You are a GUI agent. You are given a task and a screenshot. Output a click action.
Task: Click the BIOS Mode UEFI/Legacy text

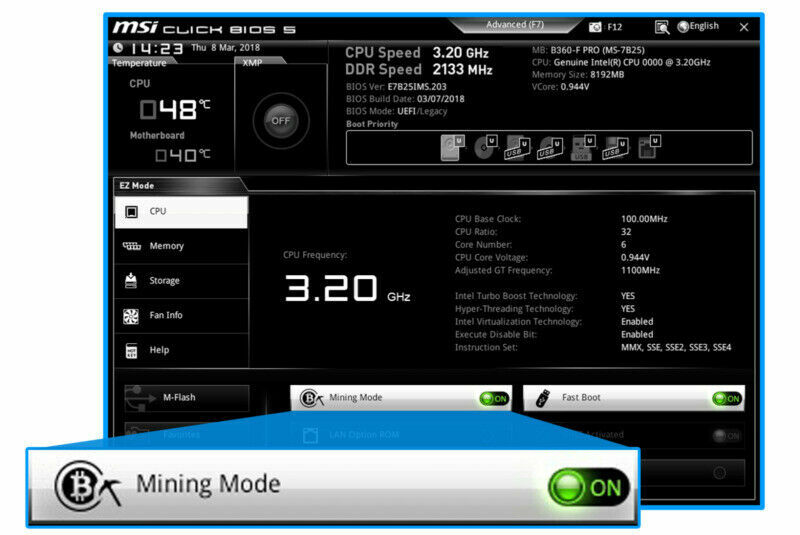(396, 111)
